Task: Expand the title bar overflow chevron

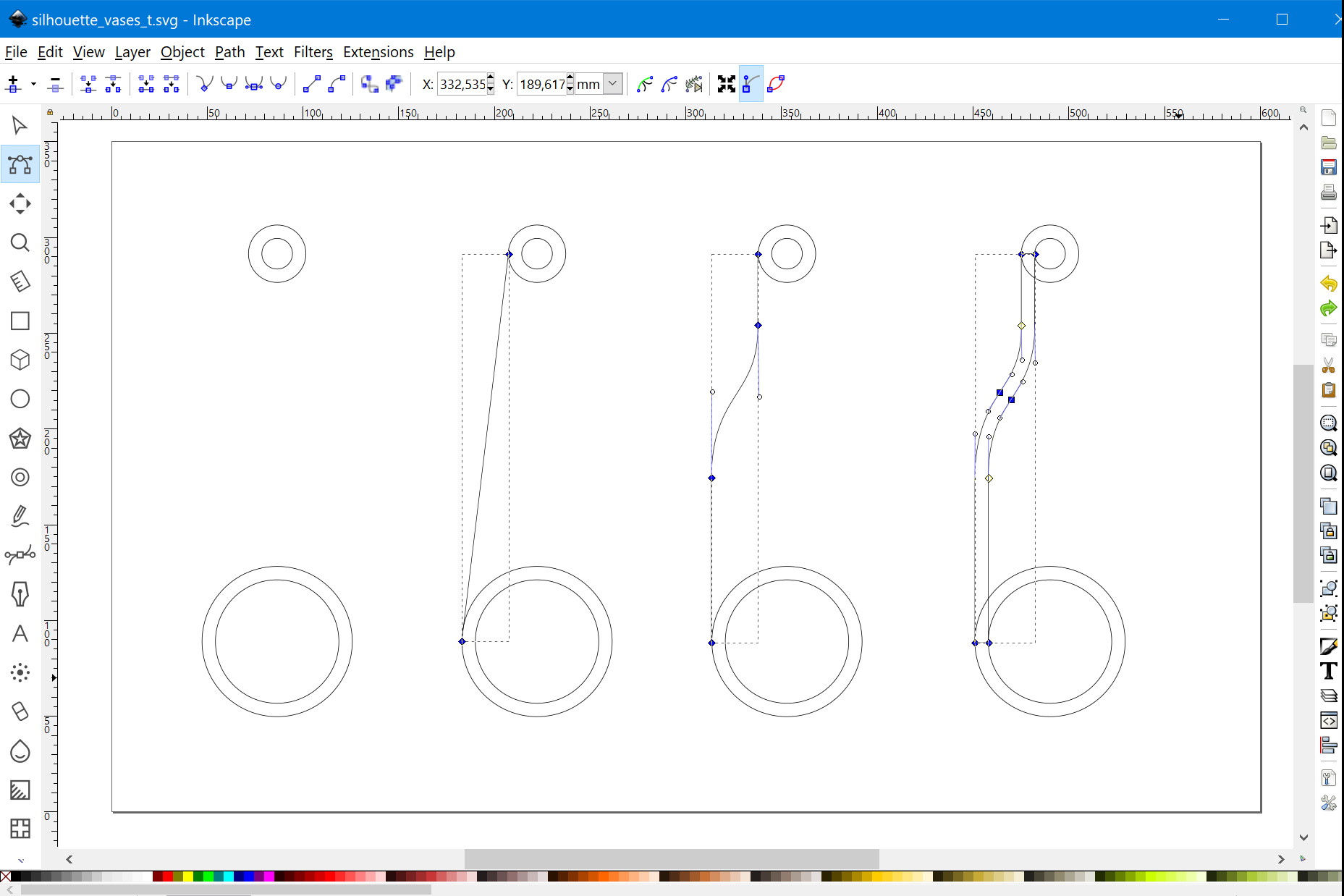Action: click(x=1337, y=20)
